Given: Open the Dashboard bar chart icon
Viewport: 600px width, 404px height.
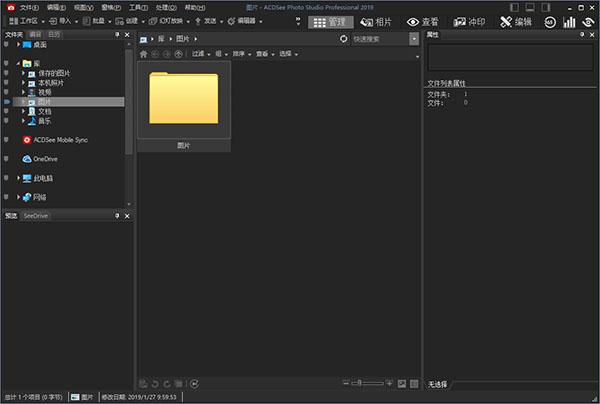Looking at the screenshot, I should pyautogui.click(x=569, y=22).
